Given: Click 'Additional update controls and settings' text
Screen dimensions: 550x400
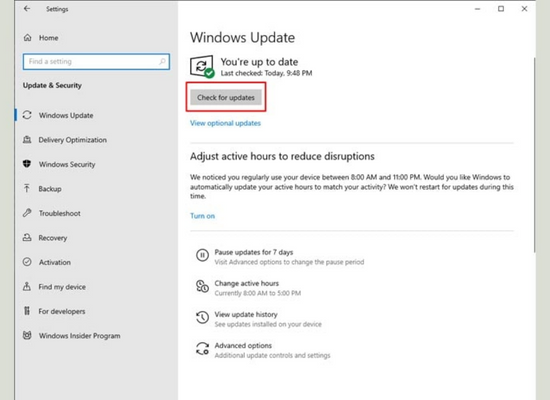Looking at the screenshot, I should 273,355.
